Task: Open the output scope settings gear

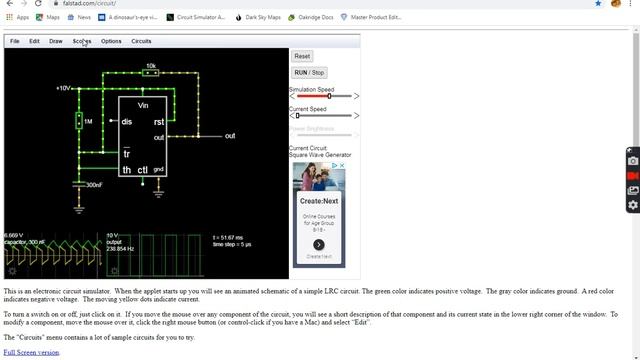Action: [x=115, y=271]
